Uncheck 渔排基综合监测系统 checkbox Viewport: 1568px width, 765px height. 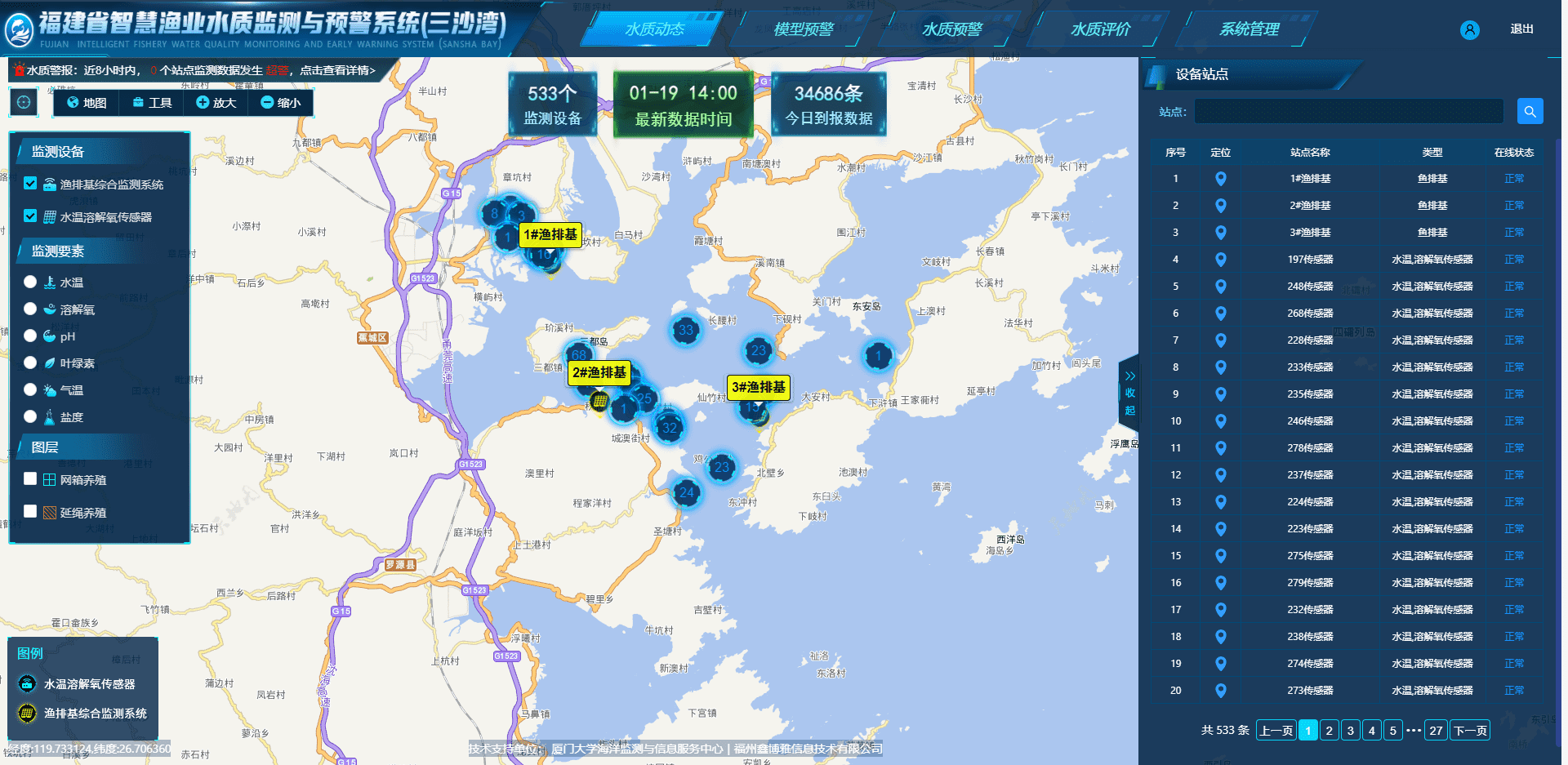(x=30, y=184)
